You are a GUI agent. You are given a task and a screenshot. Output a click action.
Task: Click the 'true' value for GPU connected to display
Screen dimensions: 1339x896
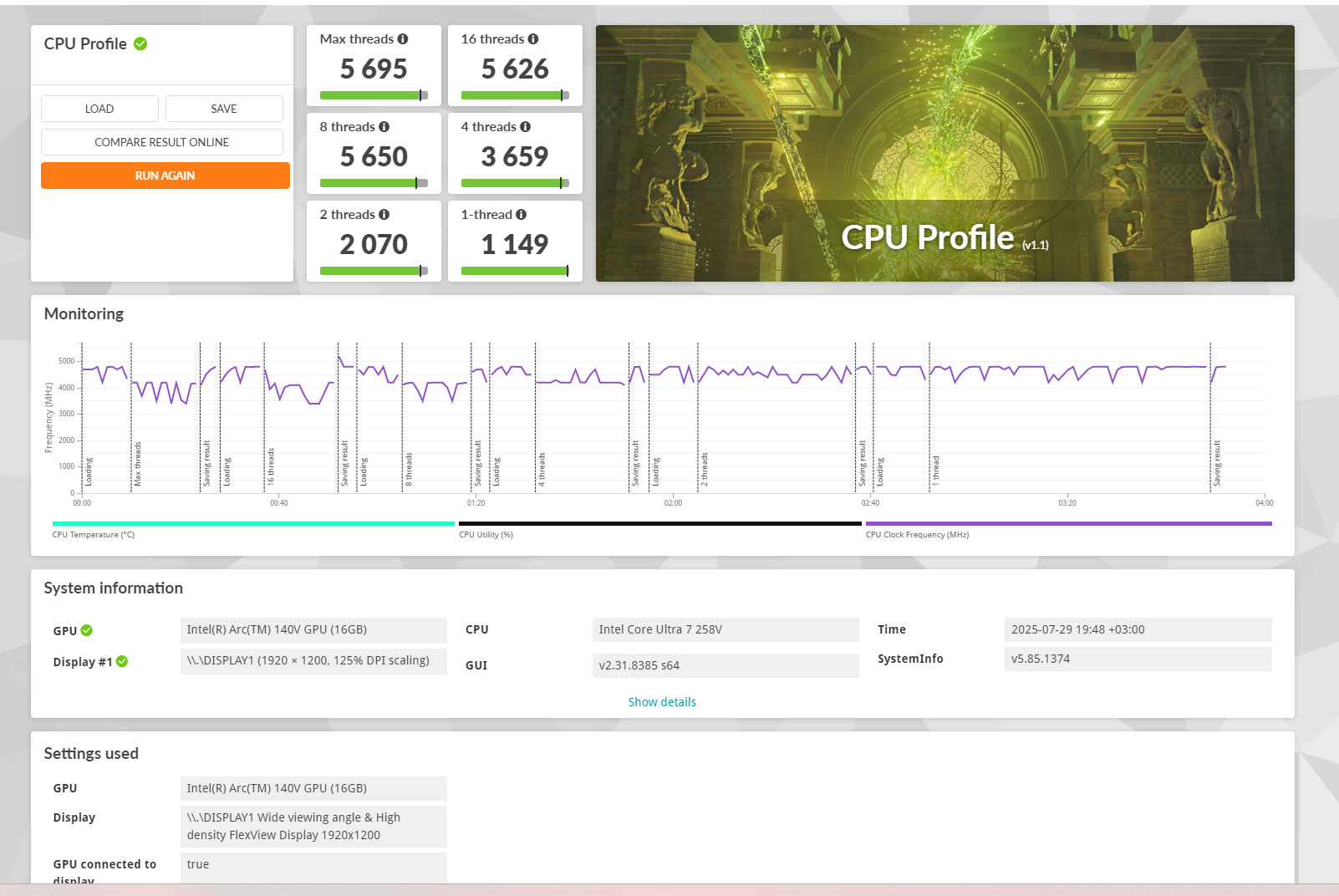point(313,868)
